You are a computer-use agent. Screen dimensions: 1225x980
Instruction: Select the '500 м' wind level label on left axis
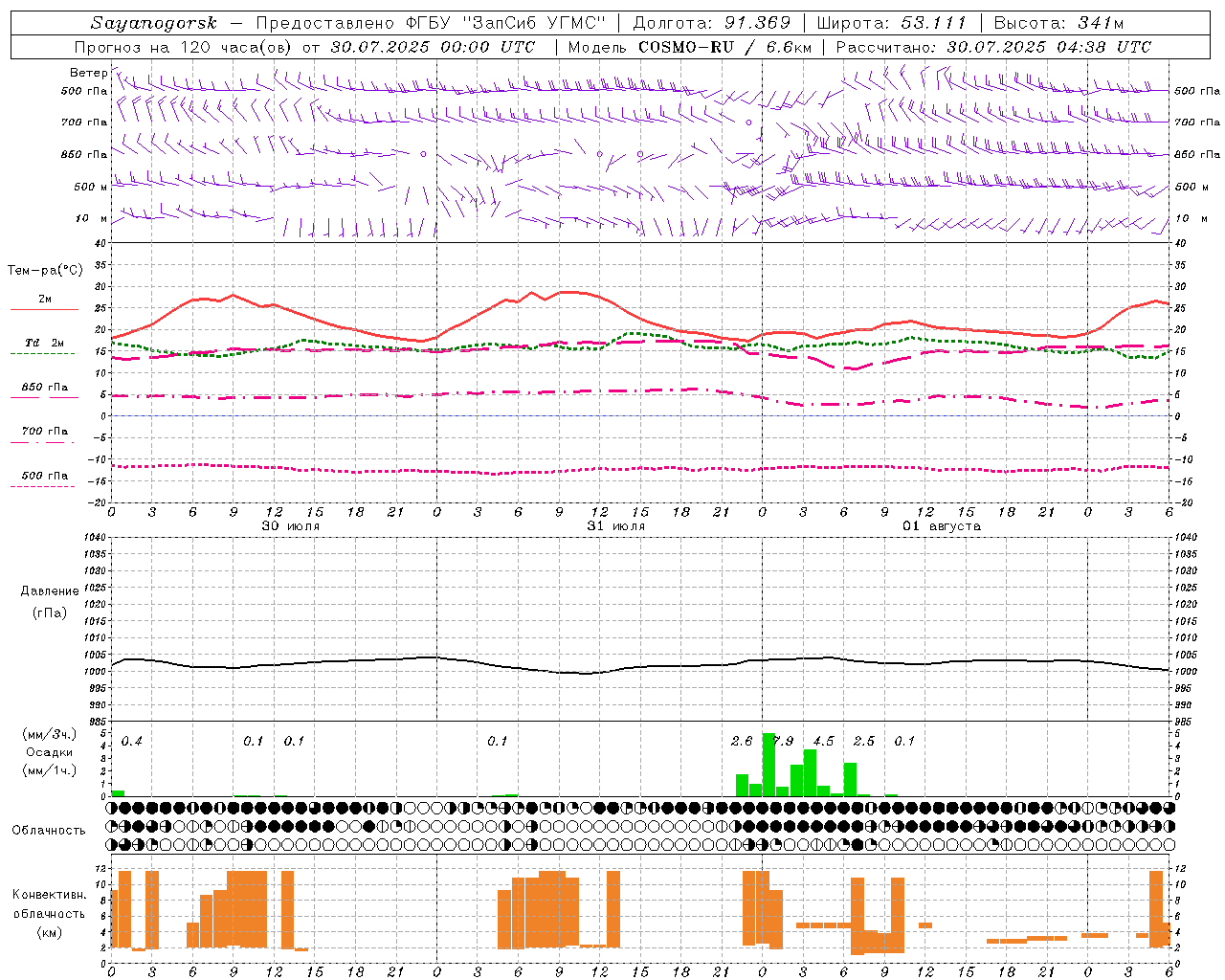point(91,187)
